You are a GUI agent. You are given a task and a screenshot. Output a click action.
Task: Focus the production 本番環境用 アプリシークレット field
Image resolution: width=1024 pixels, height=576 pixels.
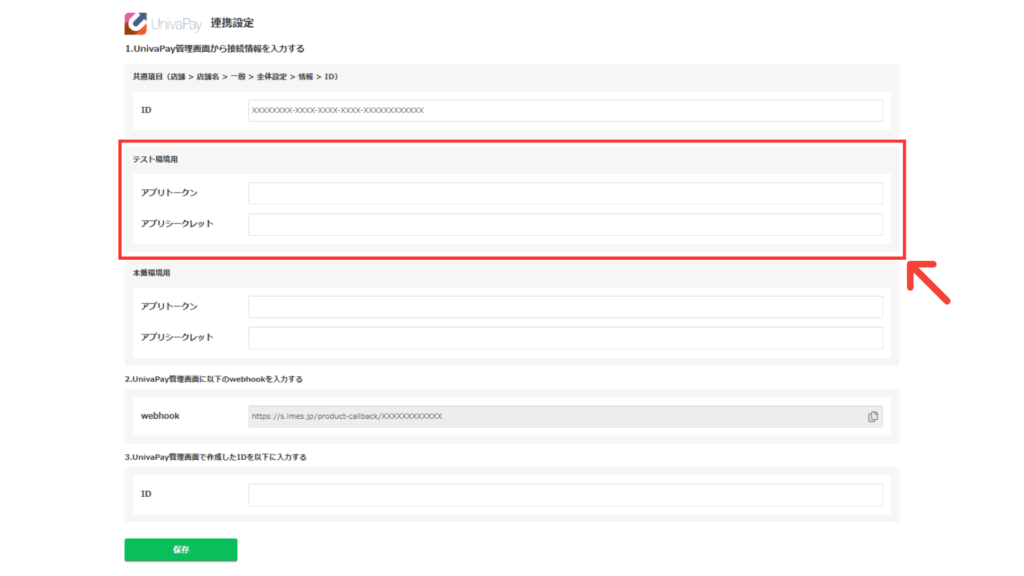(566, 338)
